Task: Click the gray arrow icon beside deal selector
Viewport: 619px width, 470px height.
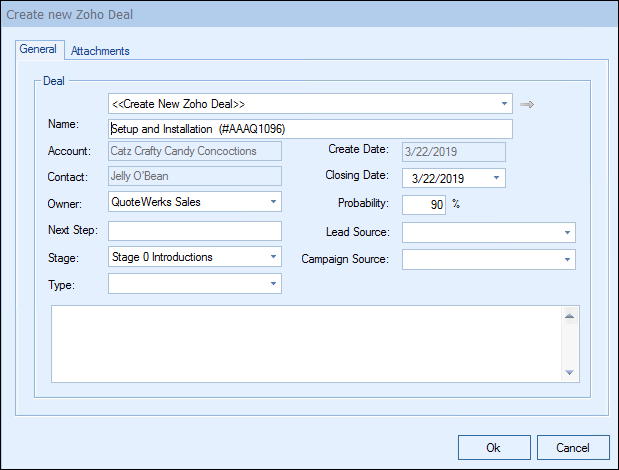Action: pos(527,105)
